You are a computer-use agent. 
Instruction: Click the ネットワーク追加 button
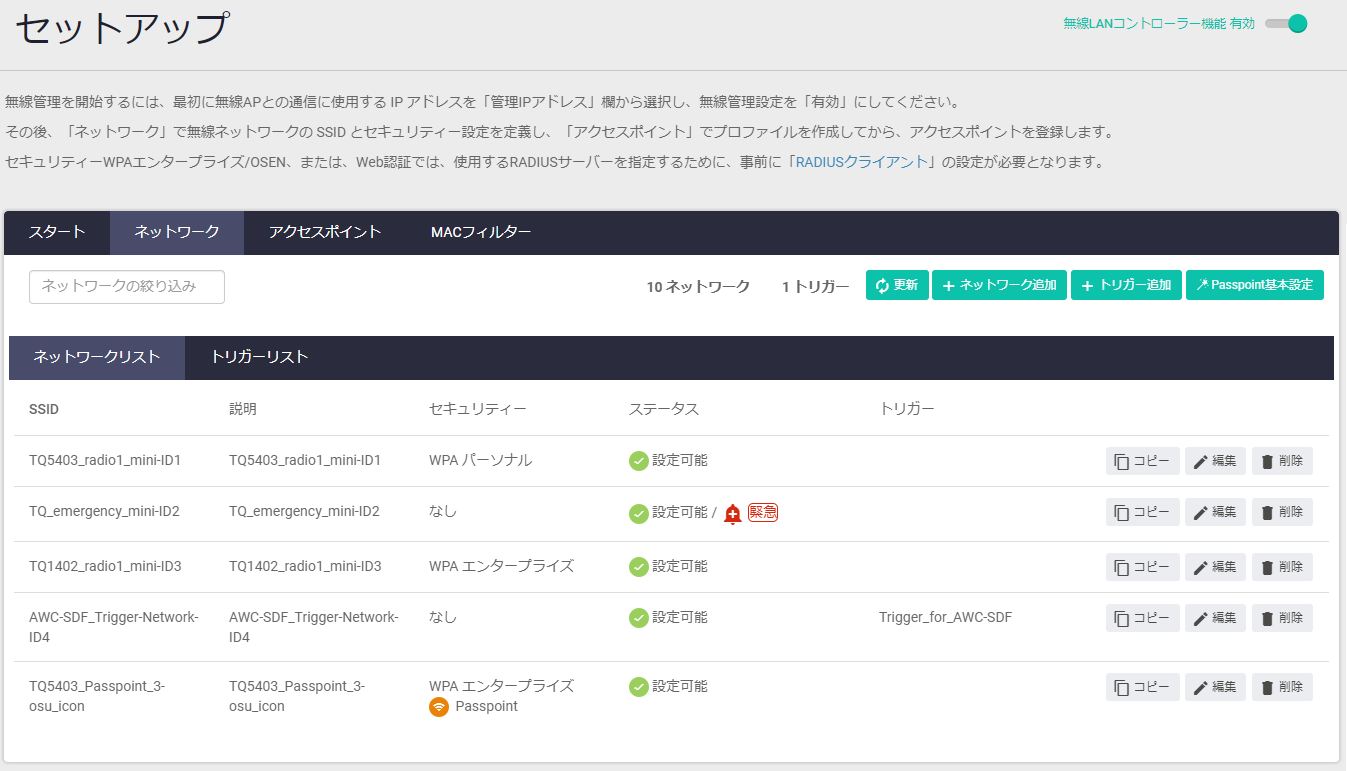(999, 285)
